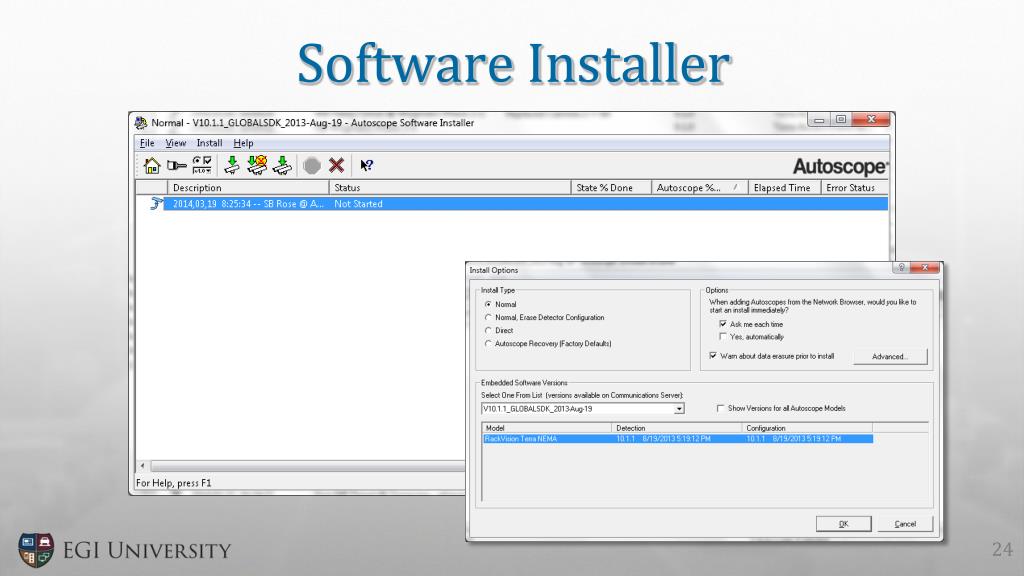This screenshot has height=576, width=1024.
Task: Click the Autoscope Software Installer title bar app icon
Action: (140, 123)
